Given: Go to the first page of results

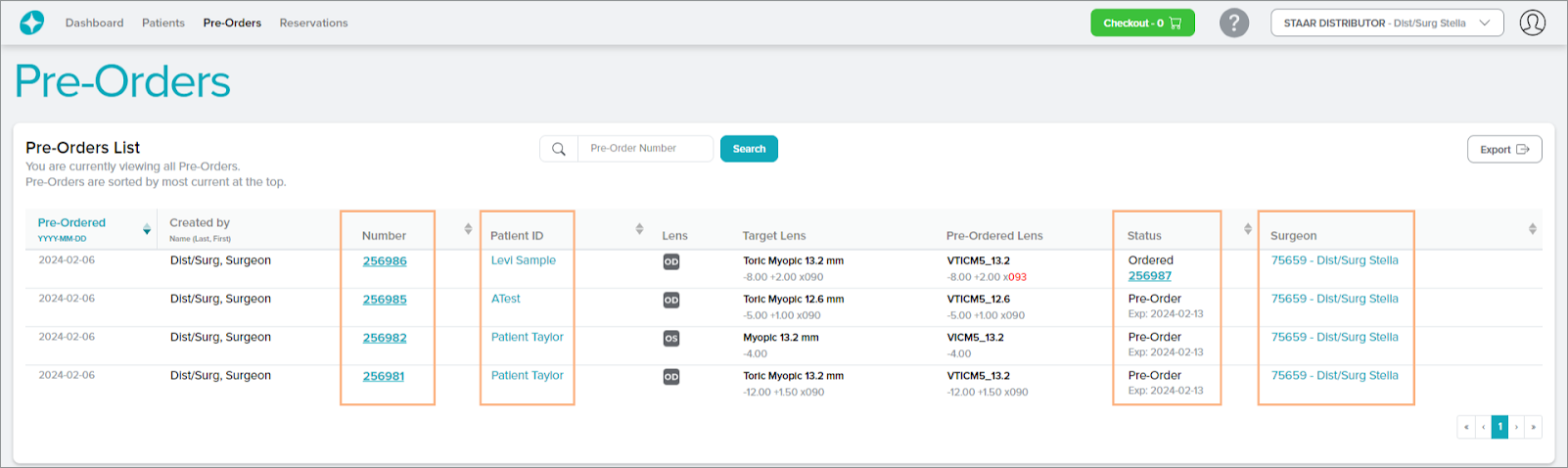Looking at the screenshot, I should (1465, 427).
